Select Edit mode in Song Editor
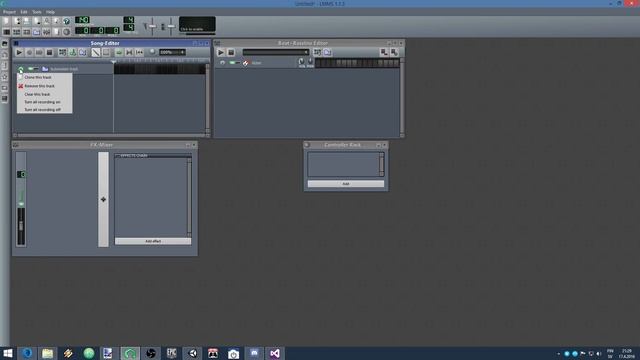The height and width of the screenshot is (360, 640). (x=106, y=52)
